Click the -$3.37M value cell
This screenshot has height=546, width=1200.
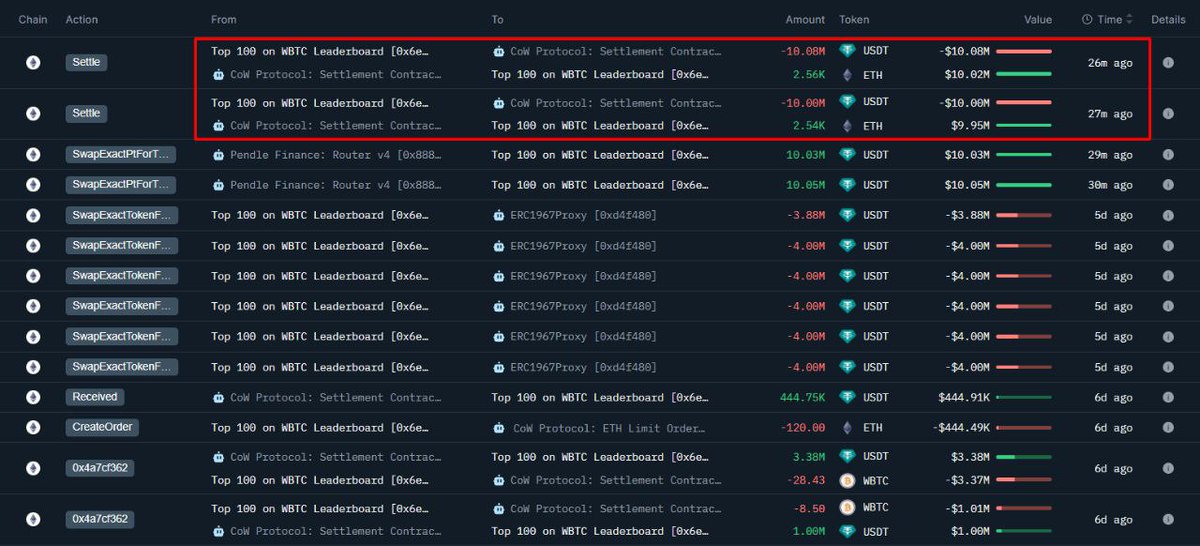967,480
